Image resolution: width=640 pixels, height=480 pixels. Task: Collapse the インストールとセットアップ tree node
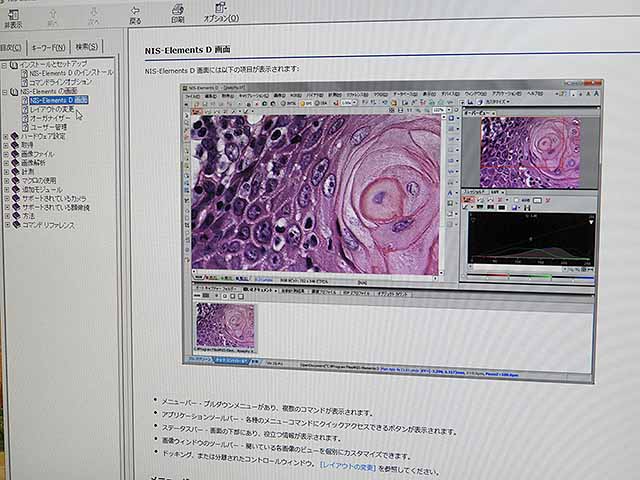tap(4, 66)
